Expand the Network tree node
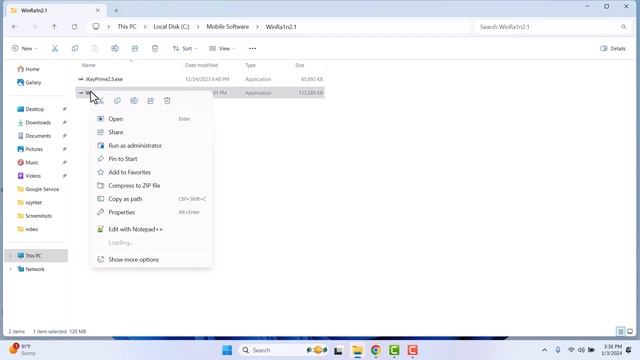This screenshot has height=360, width=640. tap(10, 269)
